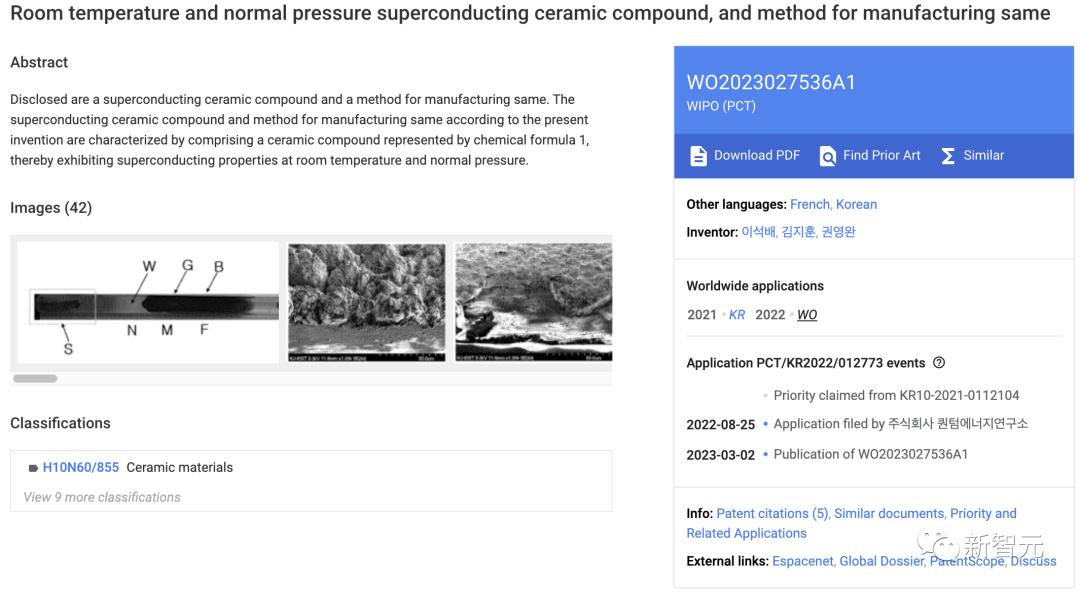Image resolution: width=1080 pixels, height=594 pixels.
Task: Open the second microscope image thumbnail
Action: 366,302
